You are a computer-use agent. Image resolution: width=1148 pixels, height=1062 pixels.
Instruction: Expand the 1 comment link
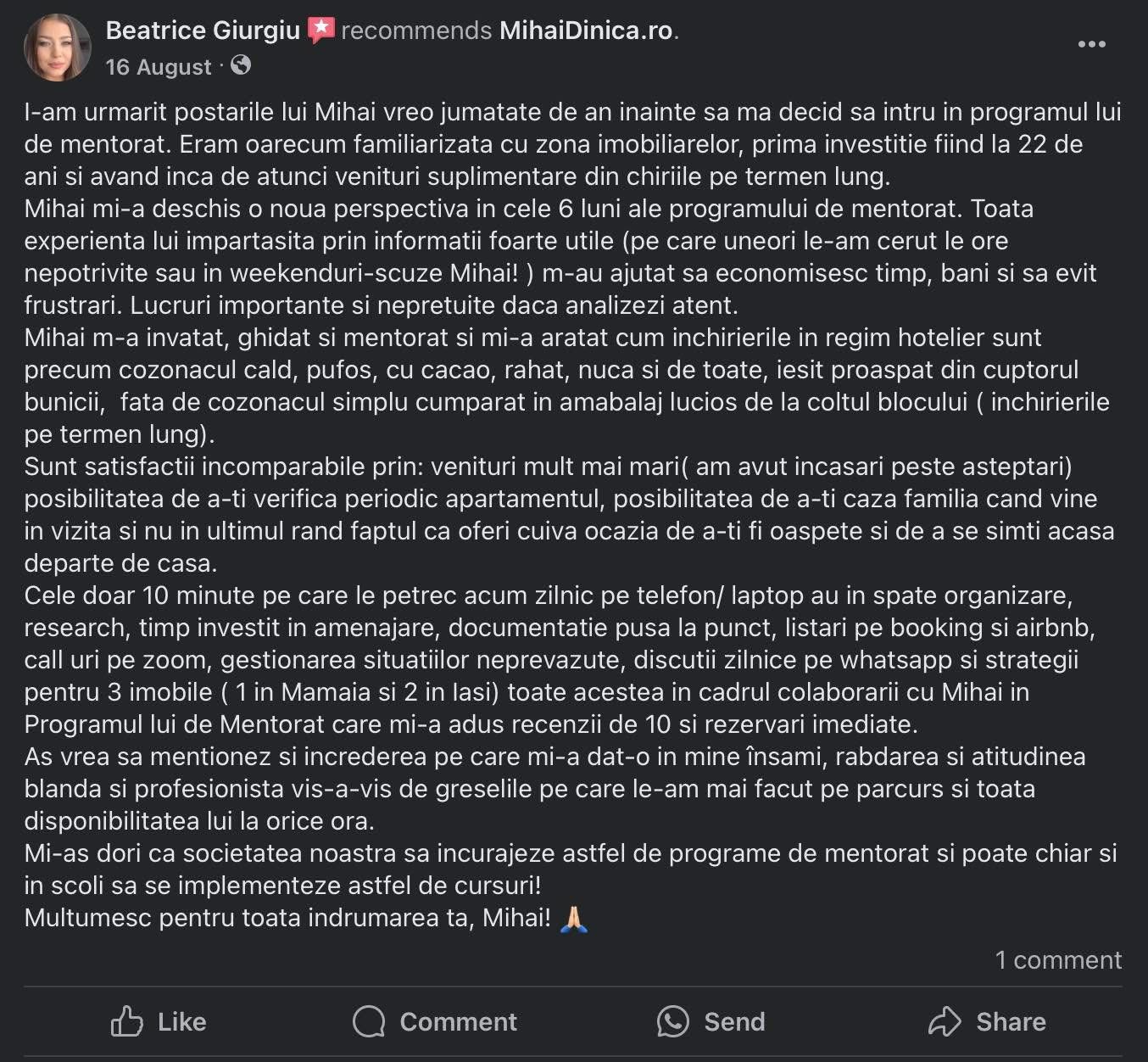pos(1057,960)
